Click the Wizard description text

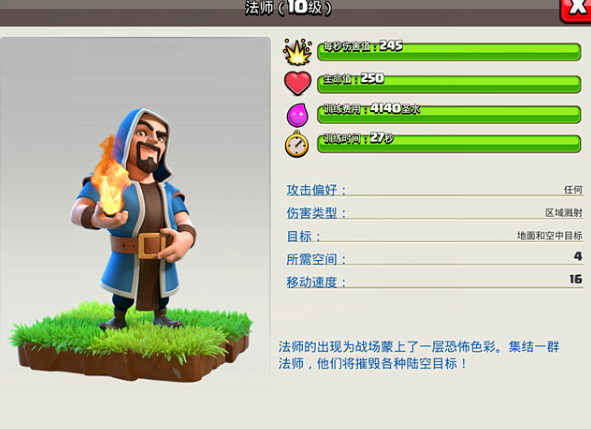pyautogui.click(x=419, y=355)
